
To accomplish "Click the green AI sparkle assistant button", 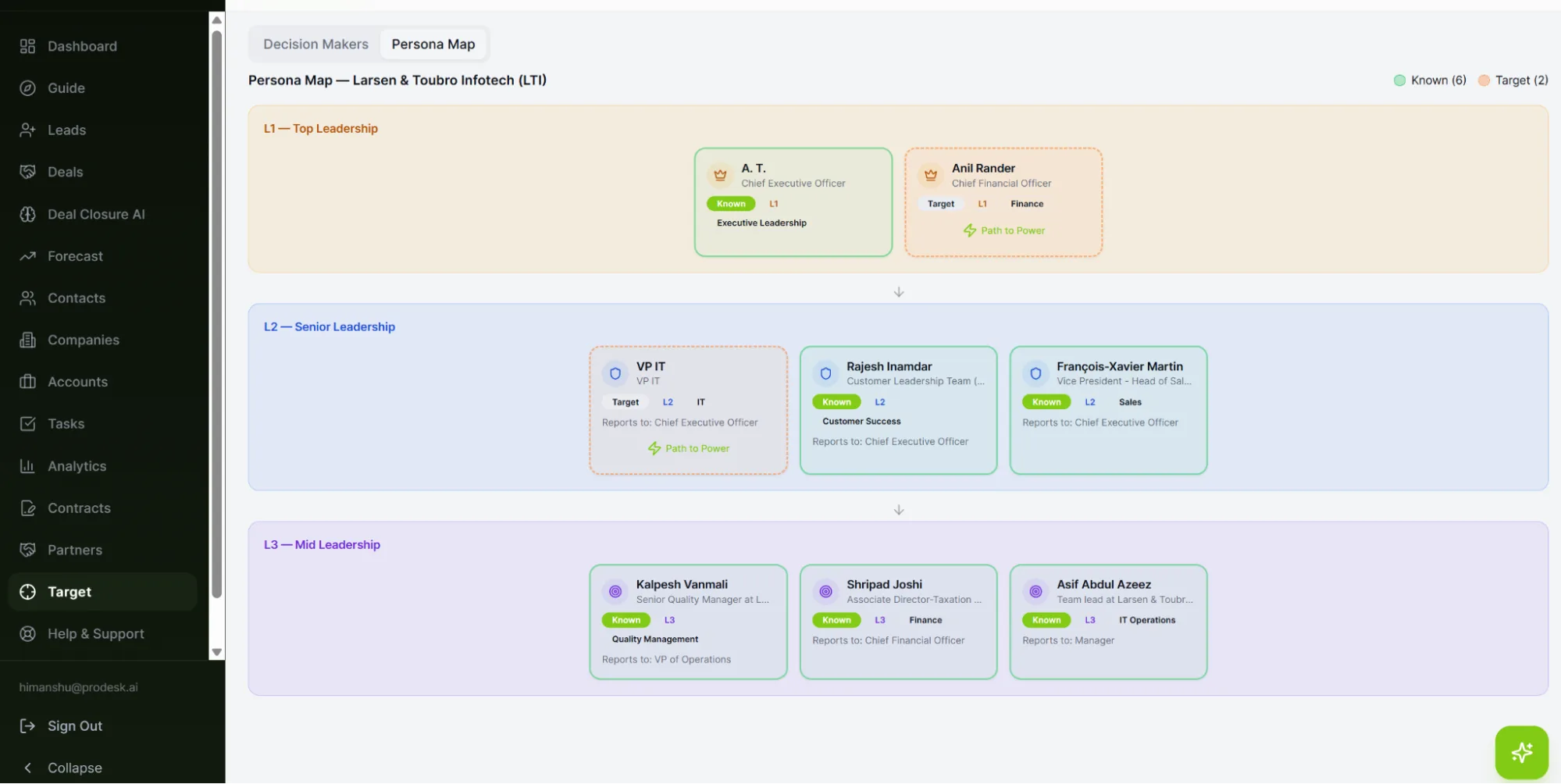I will coord(1521,753).
